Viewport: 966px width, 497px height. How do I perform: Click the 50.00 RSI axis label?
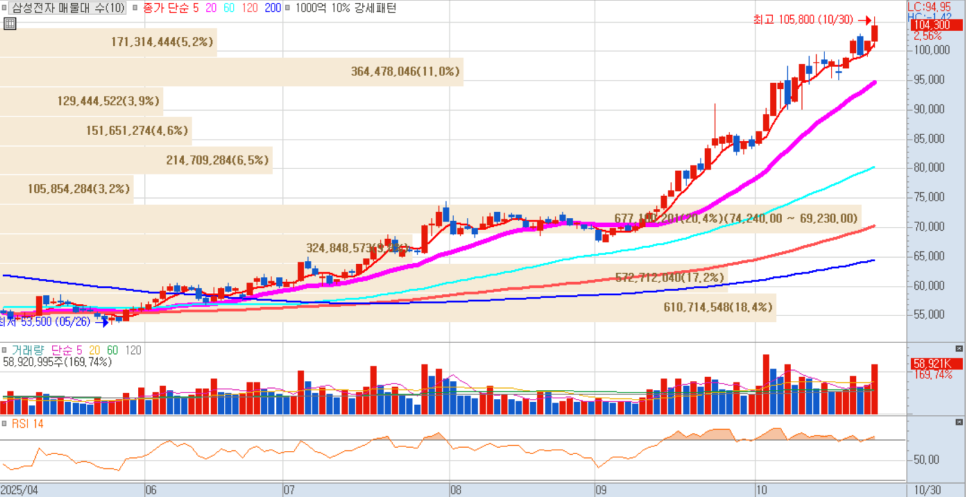(x=927, y=461)
